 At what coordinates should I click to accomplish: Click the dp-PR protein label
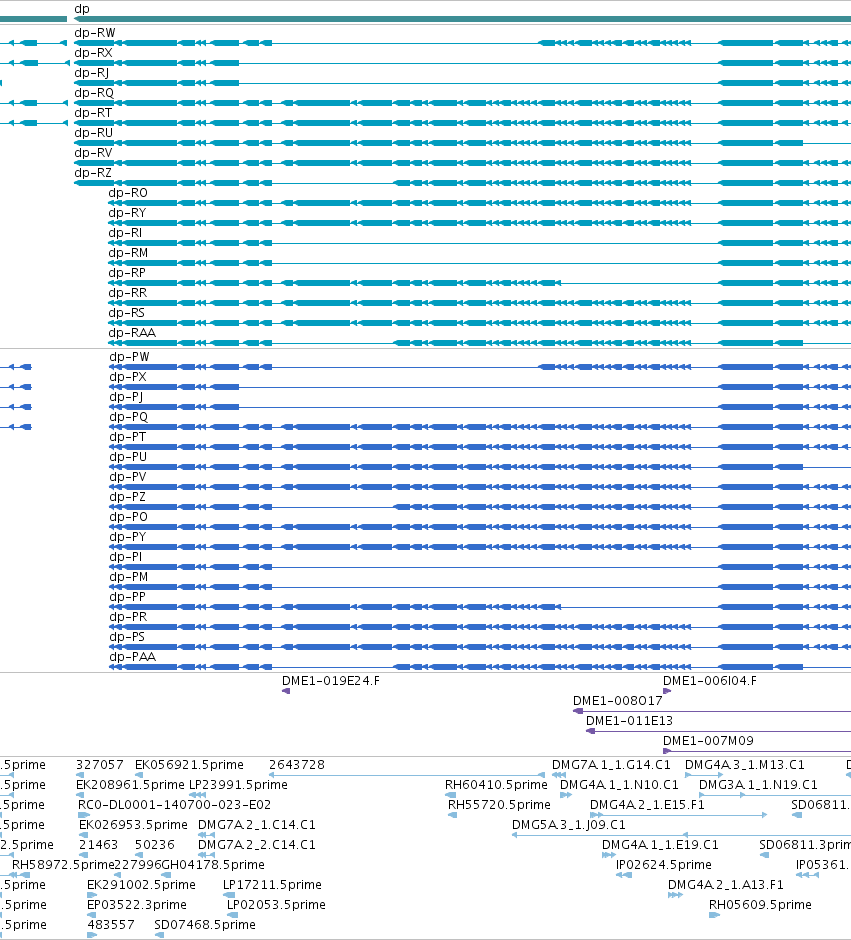[x=128, y=616]
